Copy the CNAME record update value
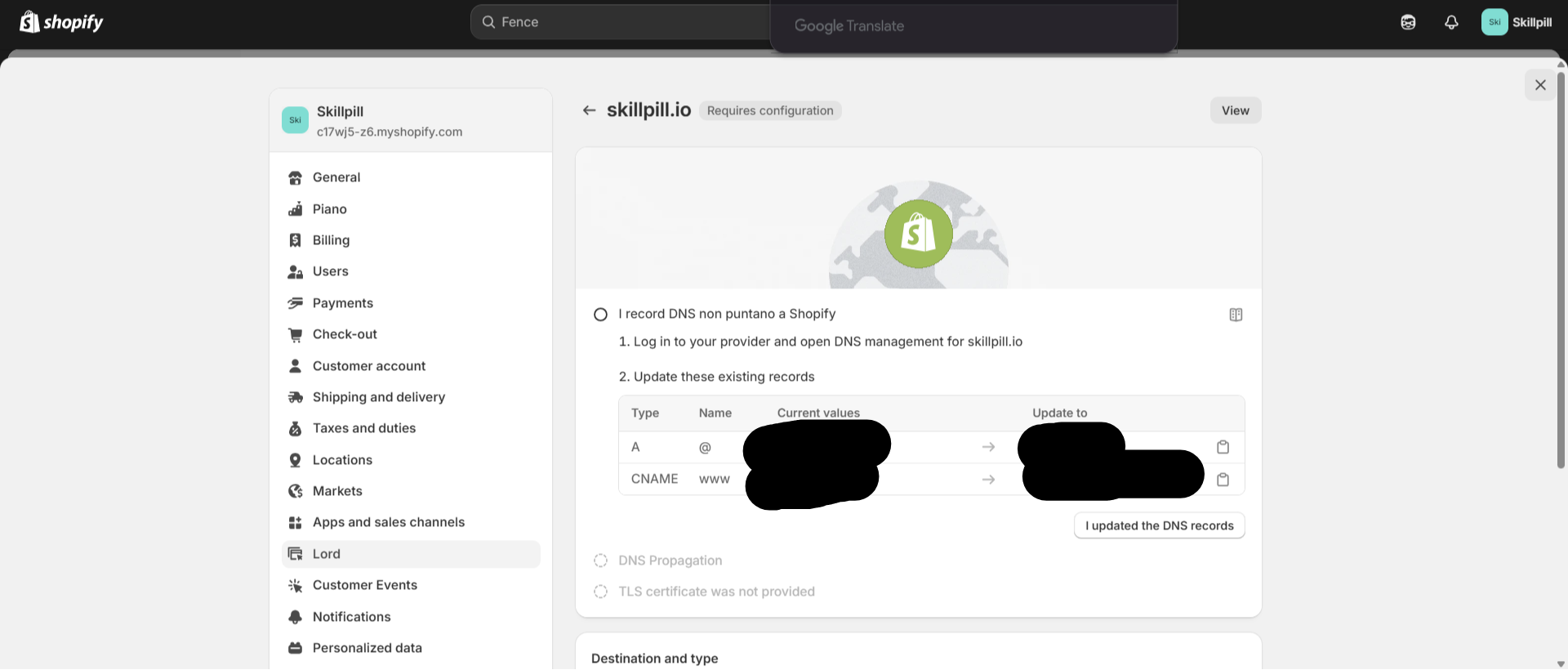Image resolution: width=1568 pixels, height=670 pixels. click(x=1223, y=480)
